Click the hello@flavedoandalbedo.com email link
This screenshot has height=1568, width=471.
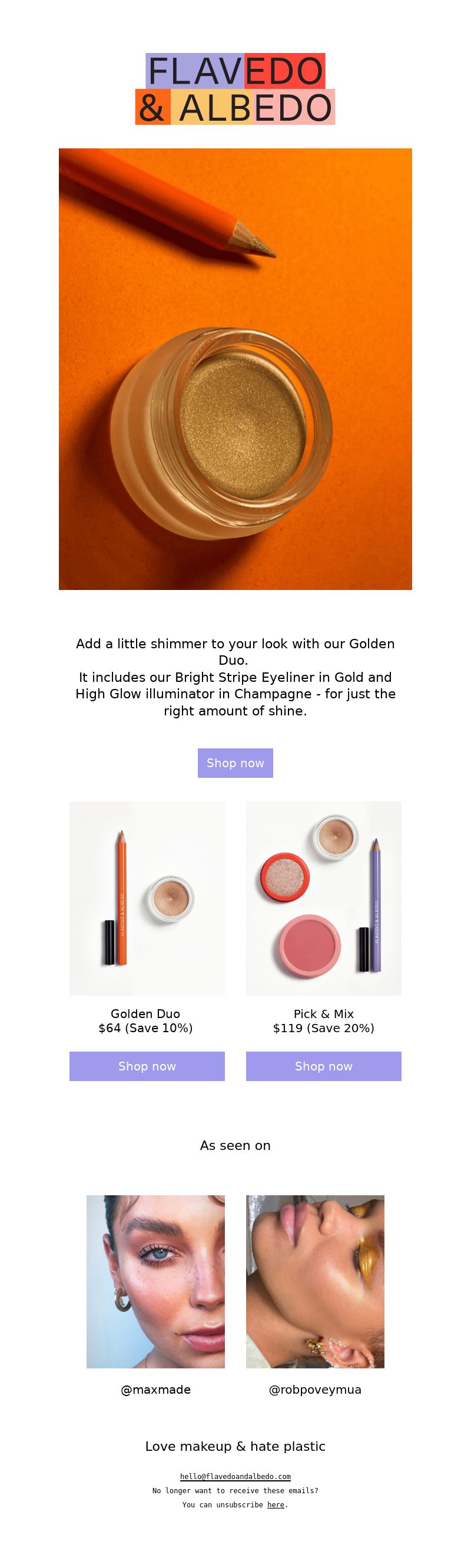point(235,1477)
